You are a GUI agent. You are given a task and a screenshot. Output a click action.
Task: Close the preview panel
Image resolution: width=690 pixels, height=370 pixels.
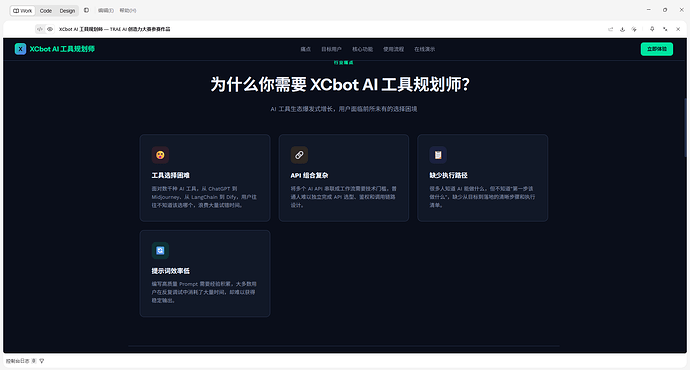coord(678,29)
